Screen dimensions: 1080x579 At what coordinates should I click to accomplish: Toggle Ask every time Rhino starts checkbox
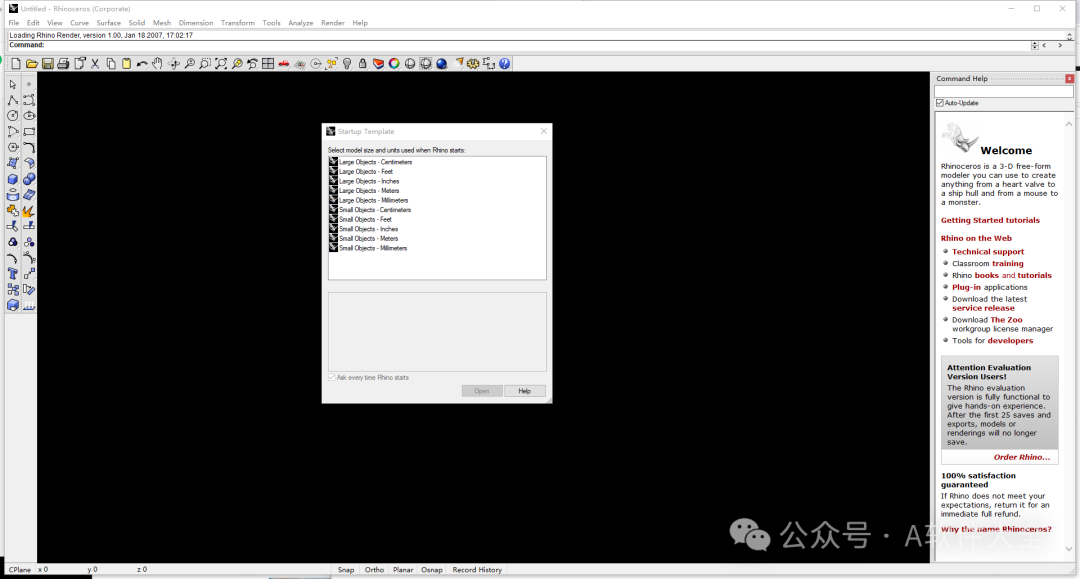coord(332,377)
